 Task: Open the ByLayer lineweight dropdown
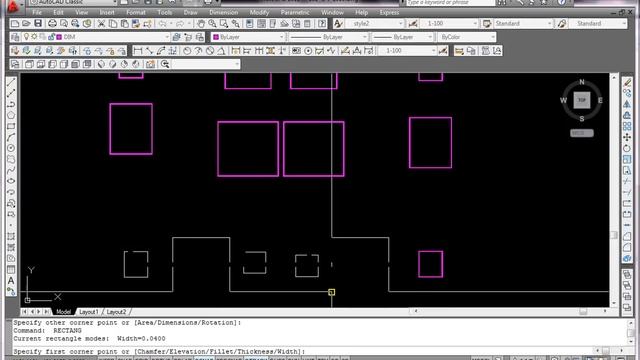[x=429, y=37]
